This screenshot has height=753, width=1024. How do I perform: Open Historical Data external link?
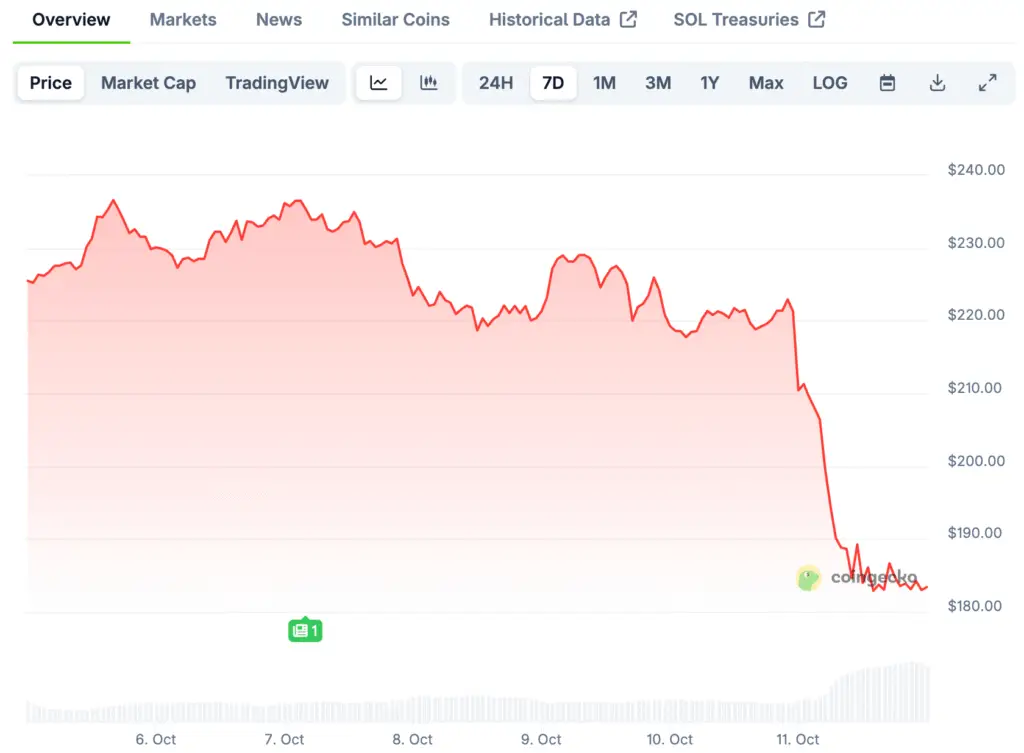click(562, 20)
